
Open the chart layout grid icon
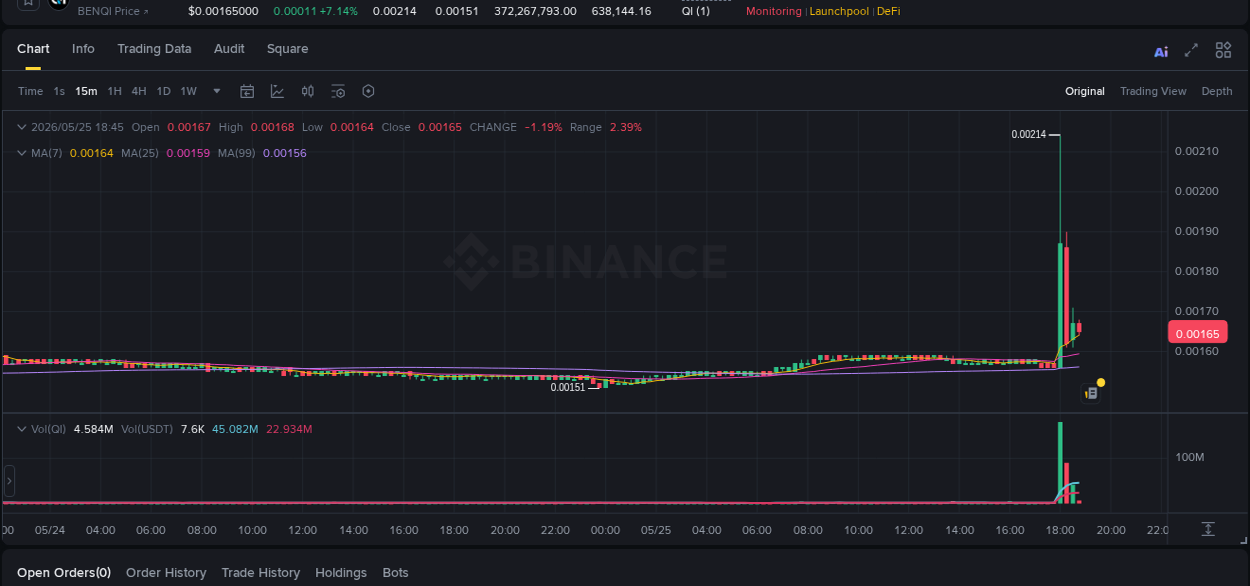pyautogui.click(x=1223, y=50)
